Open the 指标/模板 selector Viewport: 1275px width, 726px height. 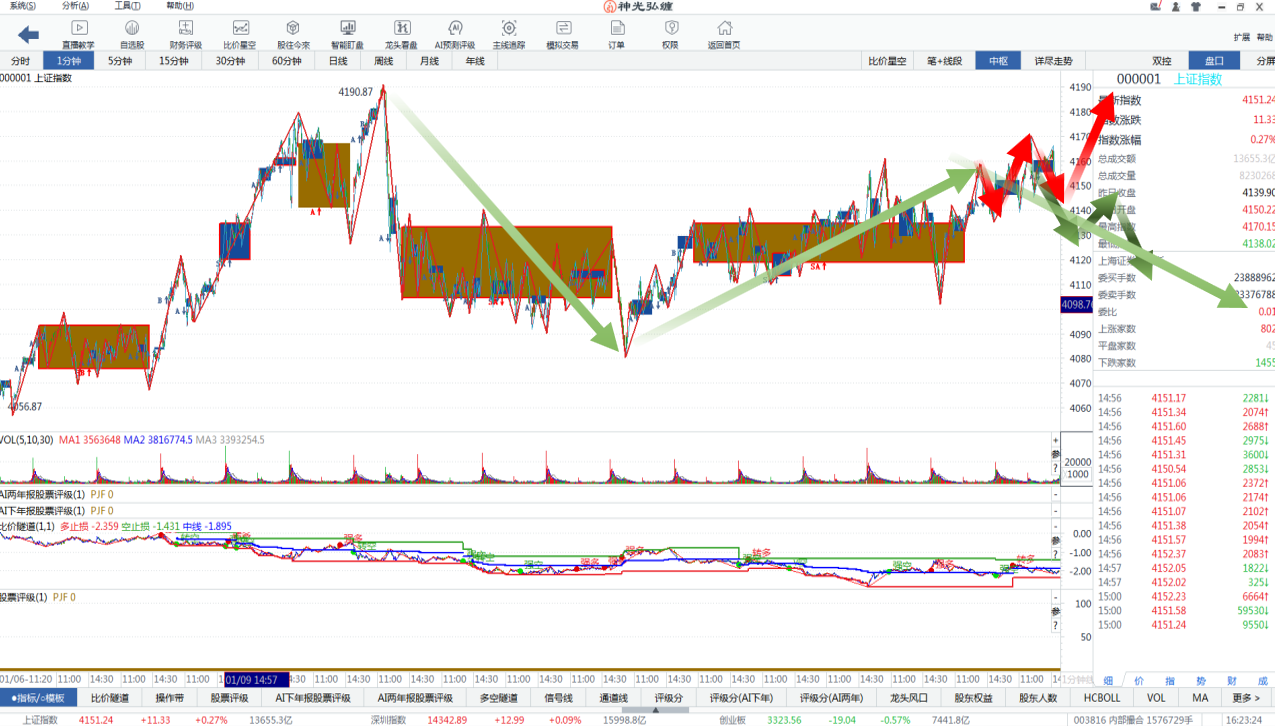click(38, 698)
